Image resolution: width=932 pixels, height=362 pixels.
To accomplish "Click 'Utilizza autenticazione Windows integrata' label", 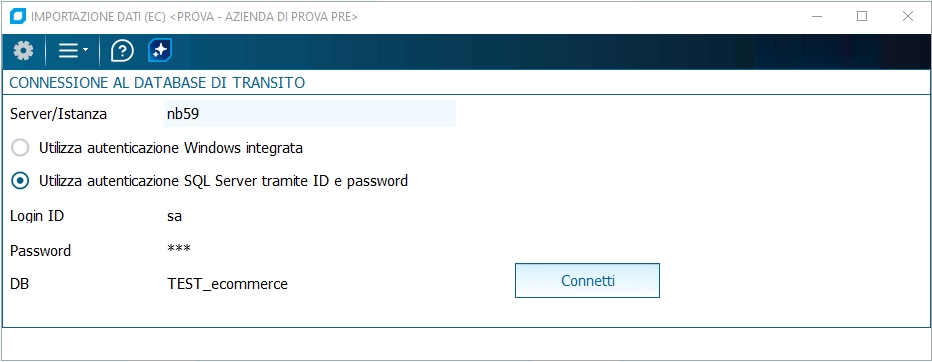I will 171,148.
